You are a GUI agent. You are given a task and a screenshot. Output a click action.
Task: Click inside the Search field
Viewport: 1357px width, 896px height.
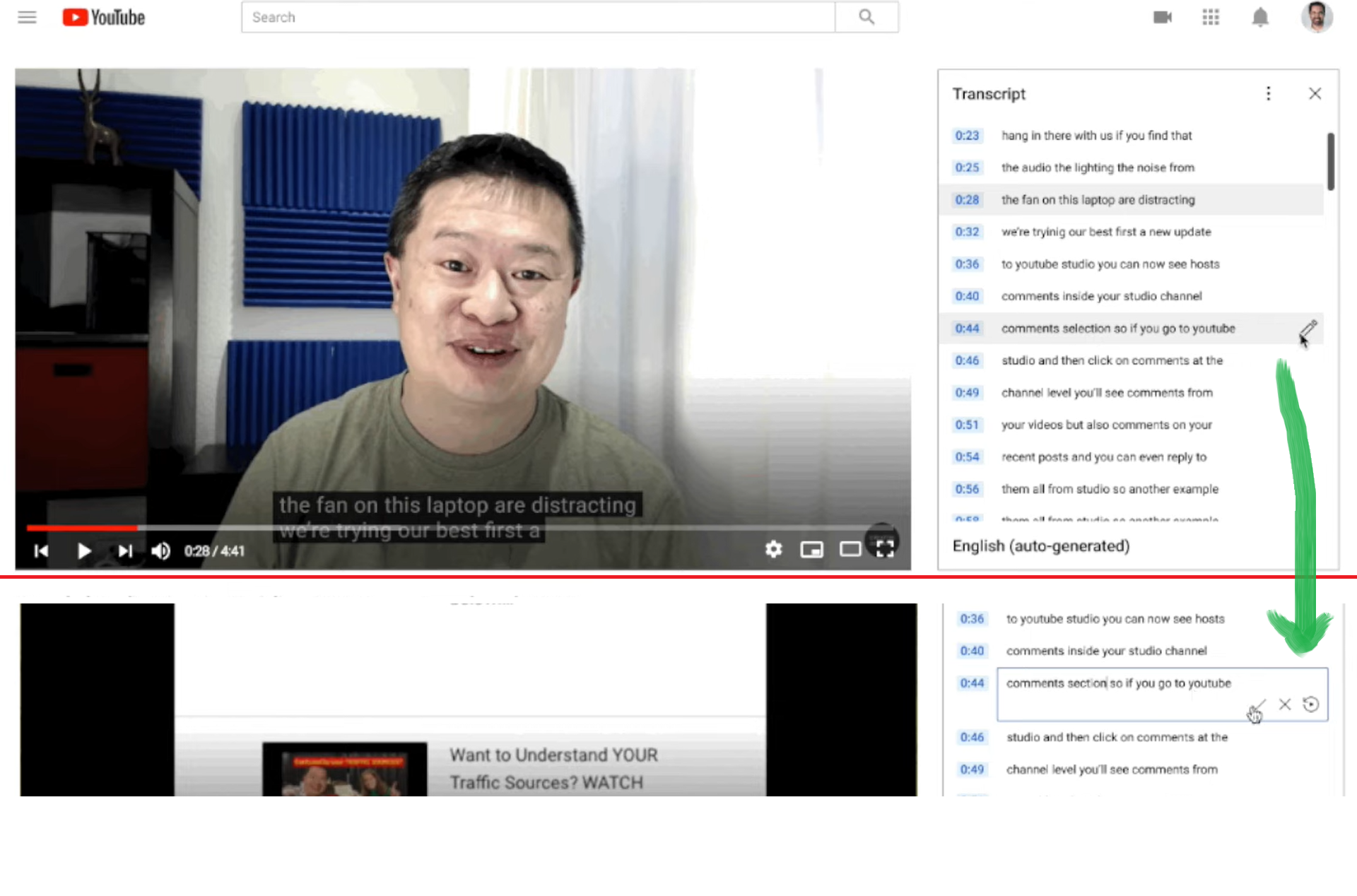pyautogui.click(x=537, y=17)
